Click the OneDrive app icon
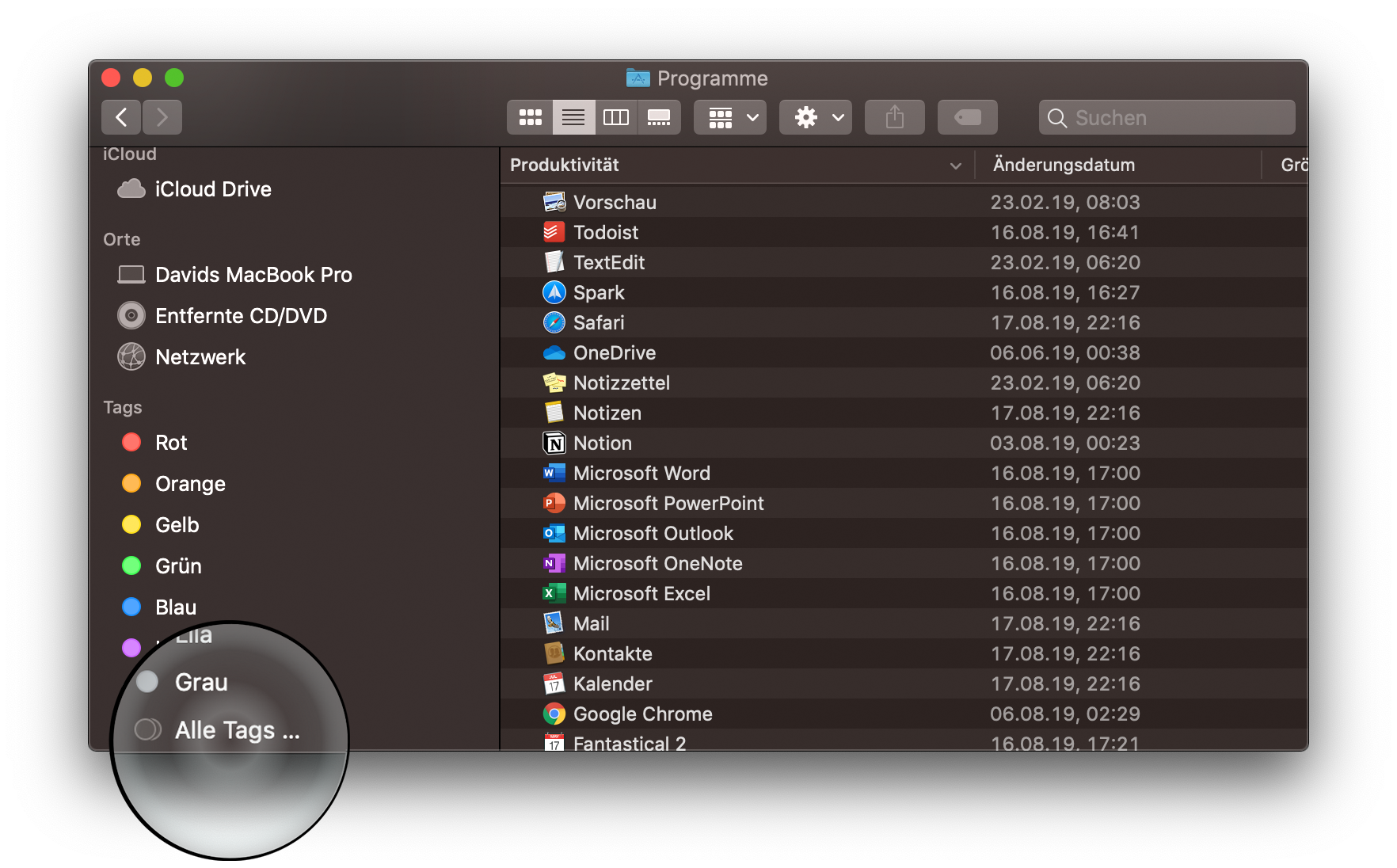This screenshot has width=1397, height=868. tap(554, 352)
